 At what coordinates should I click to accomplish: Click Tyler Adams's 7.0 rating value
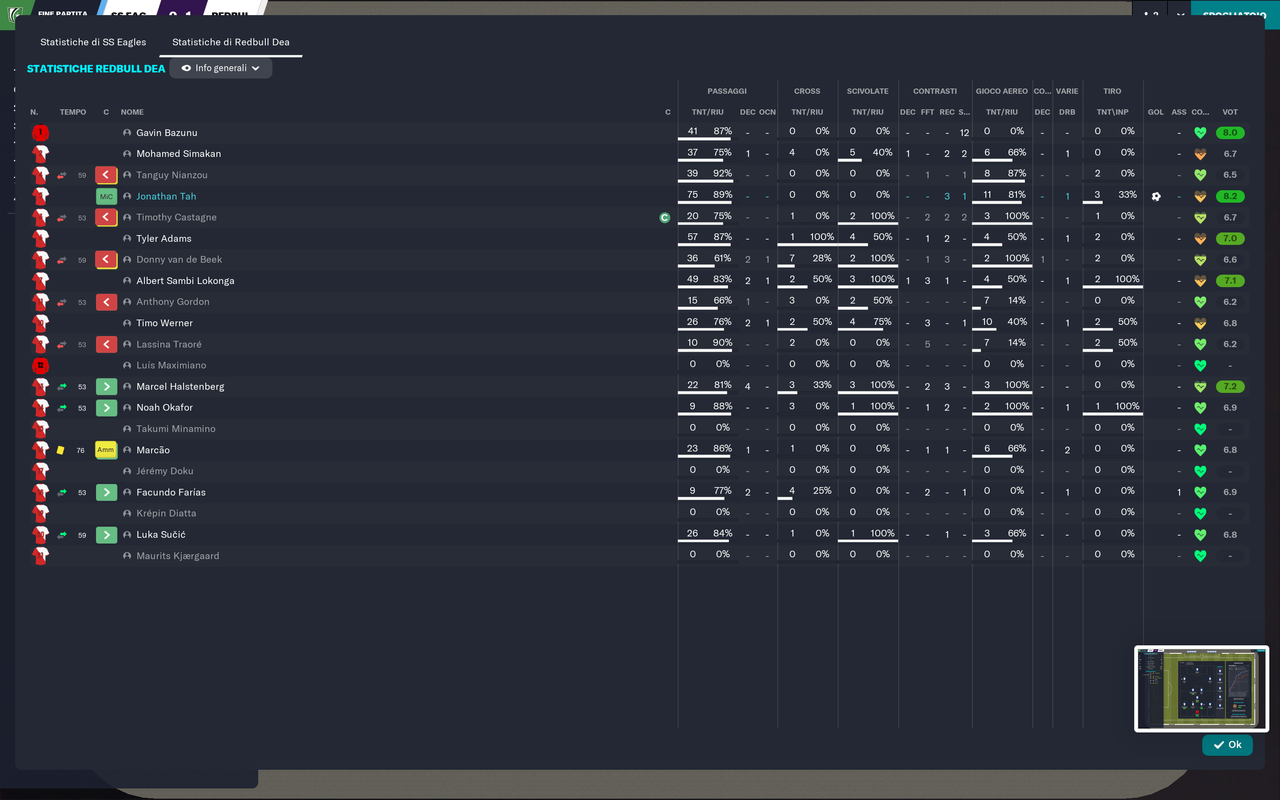pyautogui.click(x=1230, y=239)
